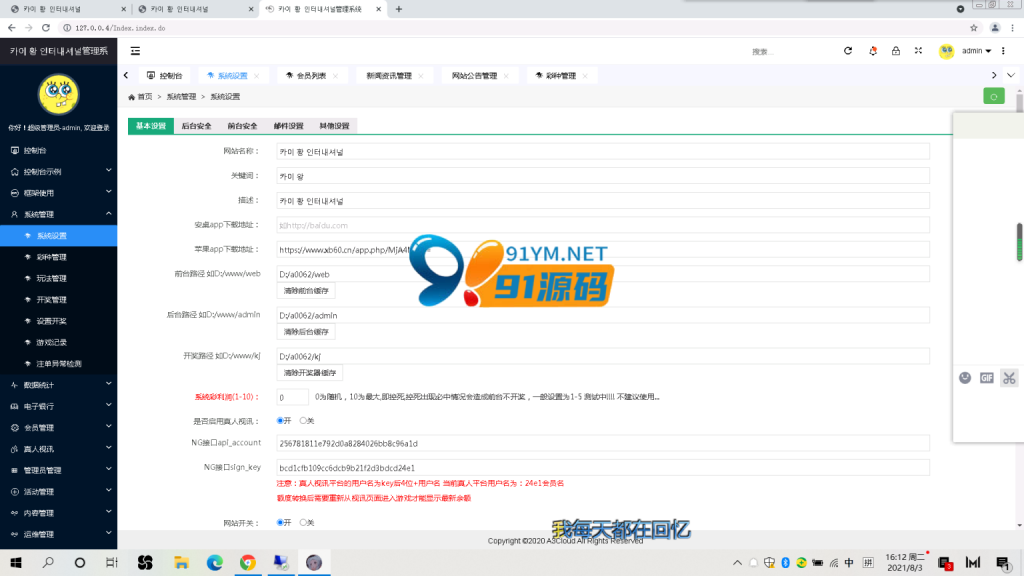Viewport: 1024px width, 576px height.
Task: Expand the 会员管理 sidebar menu
Action: (59, 428)
